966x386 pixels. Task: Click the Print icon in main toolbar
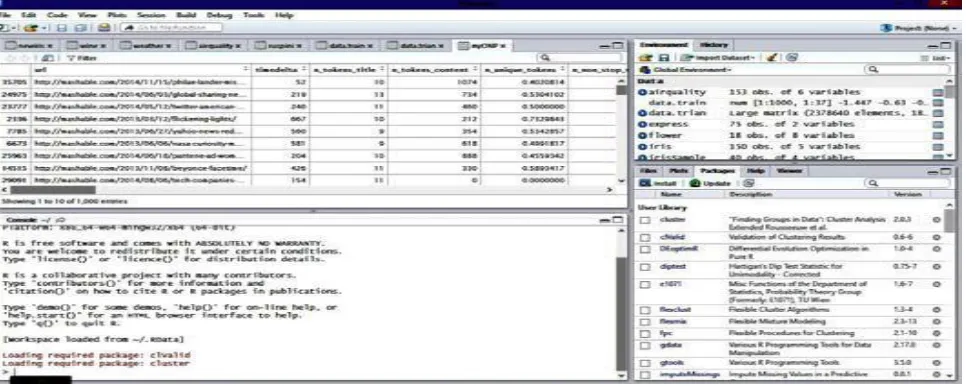[104, 28]
